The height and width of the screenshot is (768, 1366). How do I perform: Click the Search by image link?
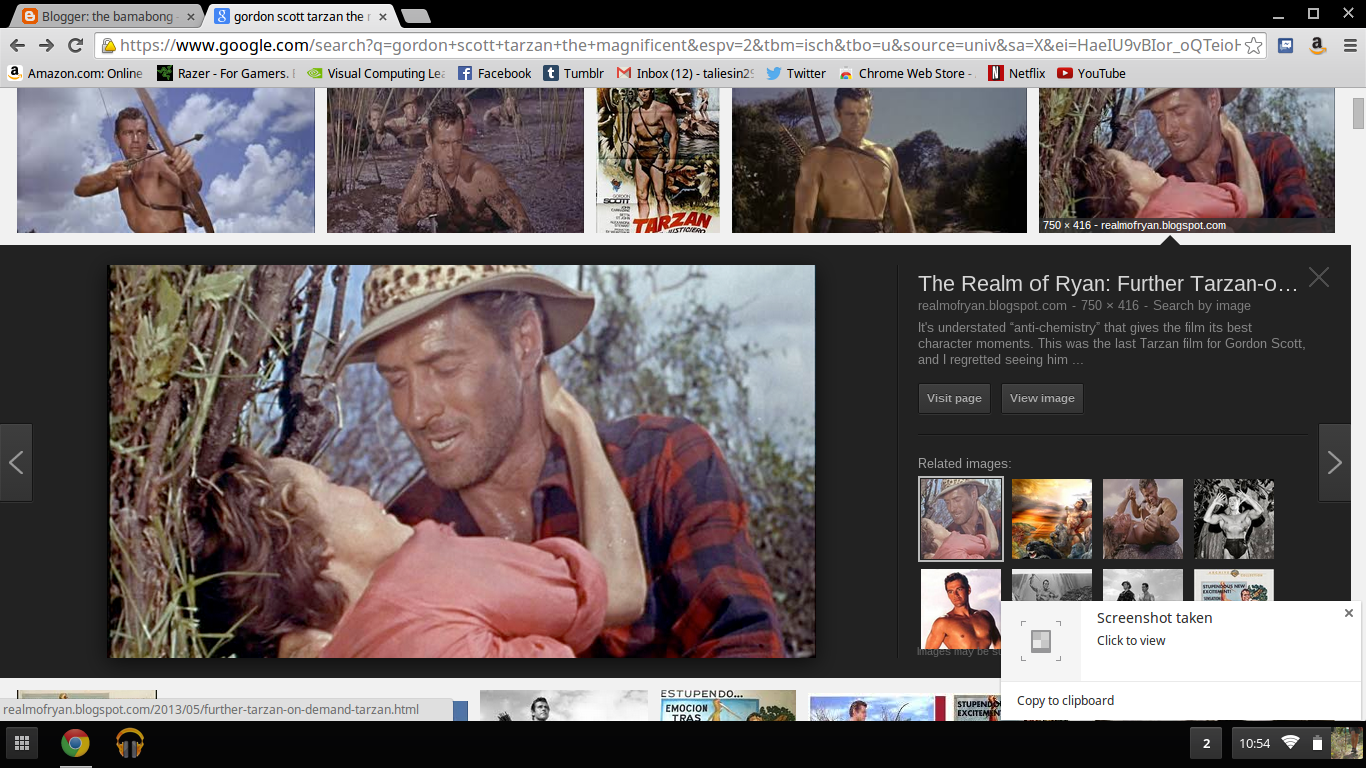click(x=1202, y=306)
